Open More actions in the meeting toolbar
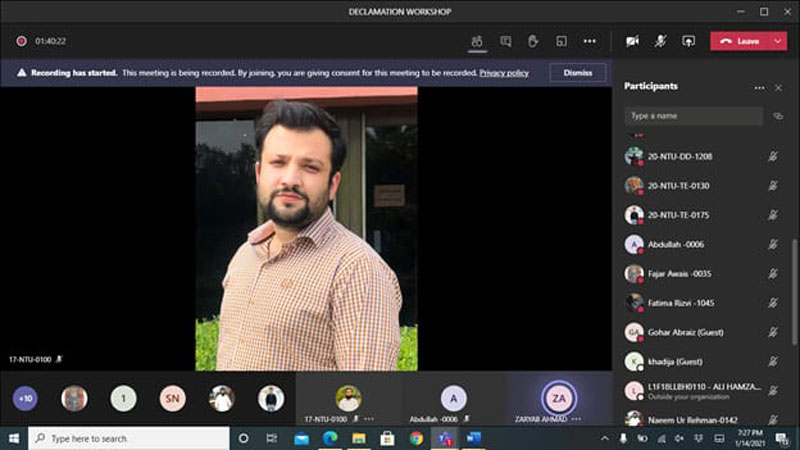Image resolution: width=800 pixels, height=450 pixels. pos(590,41)
